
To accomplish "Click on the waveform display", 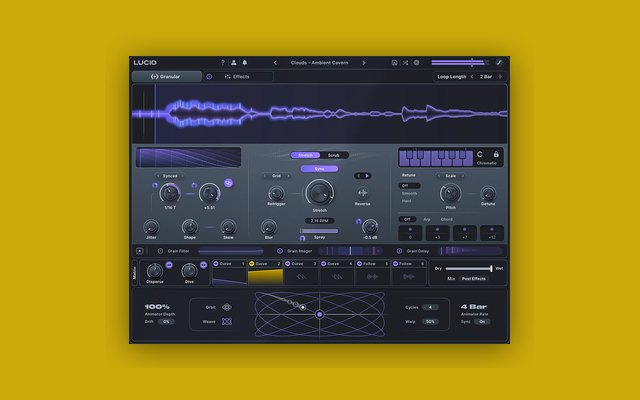I will [x=320, y=114].
